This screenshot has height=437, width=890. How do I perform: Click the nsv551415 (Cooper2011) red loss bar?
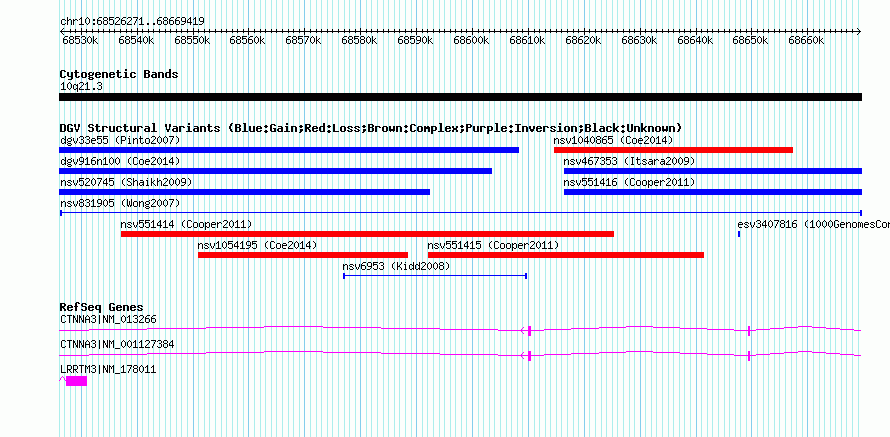tap(566, 255)
